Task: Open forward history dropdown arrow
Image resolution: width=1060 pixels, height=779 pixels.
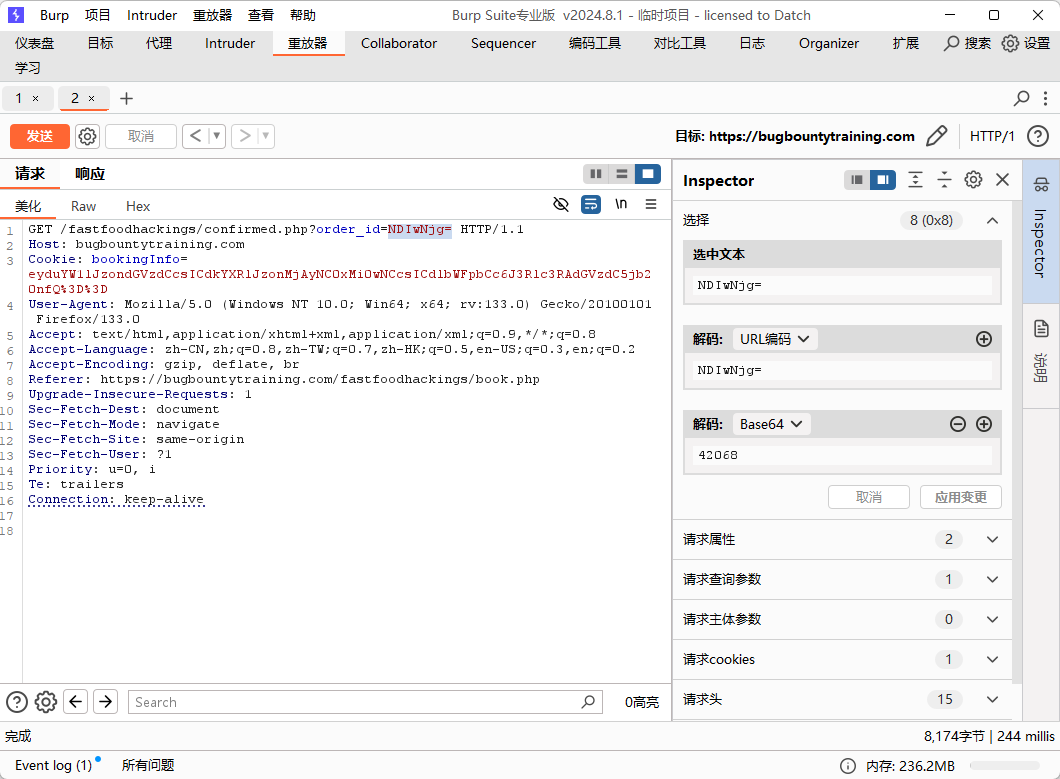Action: 266,137
